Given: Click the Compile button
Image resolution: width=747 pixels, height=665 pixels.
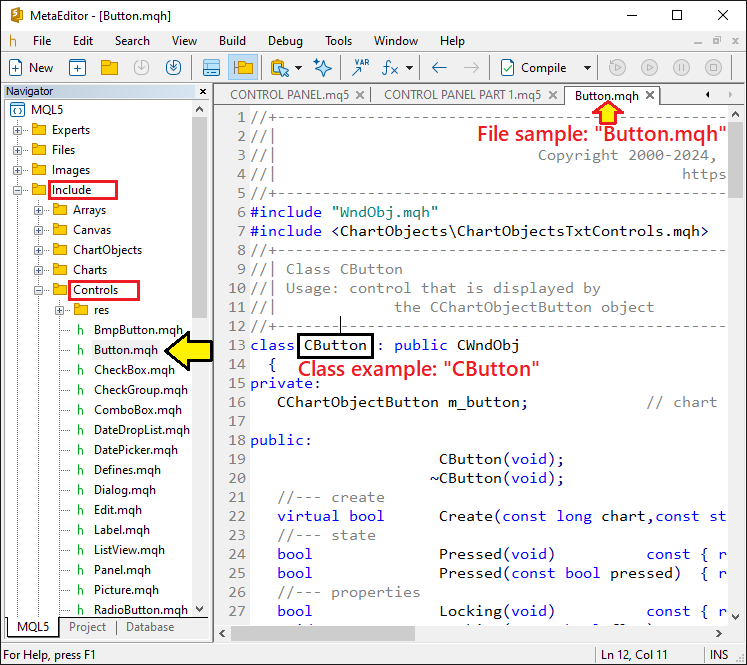Looking at the screenshot, I should (534, 68).
